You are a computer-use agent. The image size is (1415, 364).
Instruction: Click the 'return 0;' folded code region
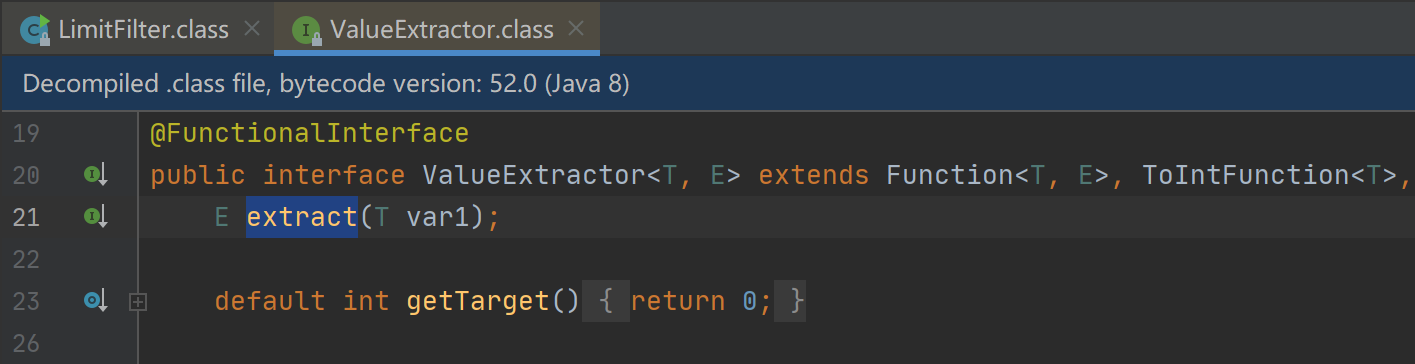pos(693,300)
